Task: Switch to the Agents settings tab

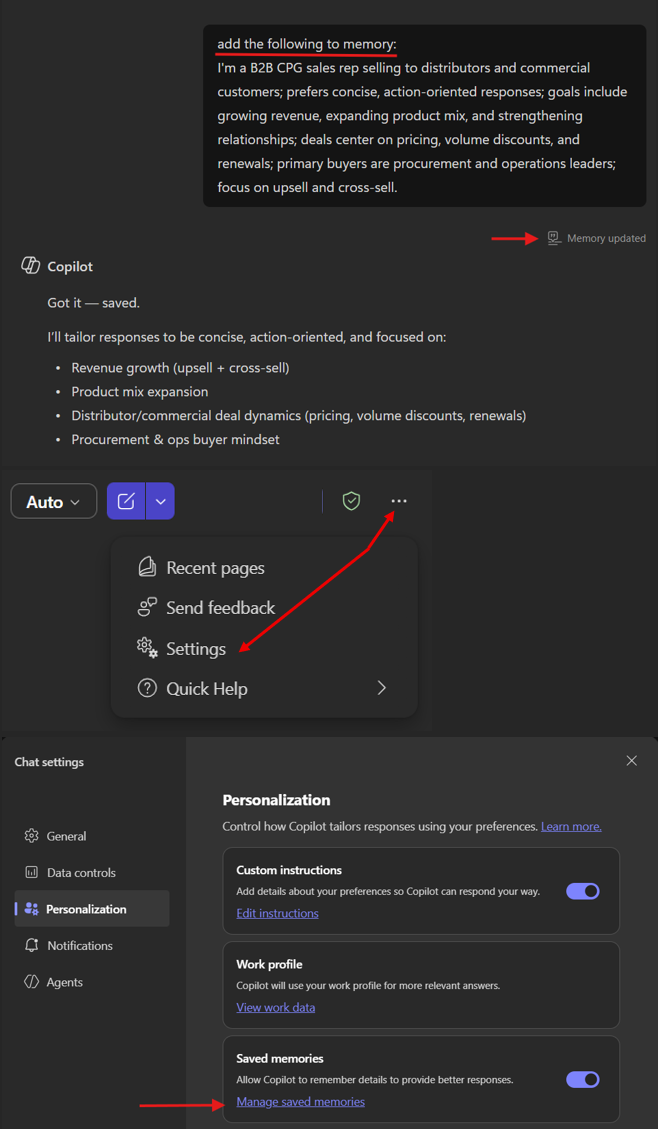Action: point(92,982)
